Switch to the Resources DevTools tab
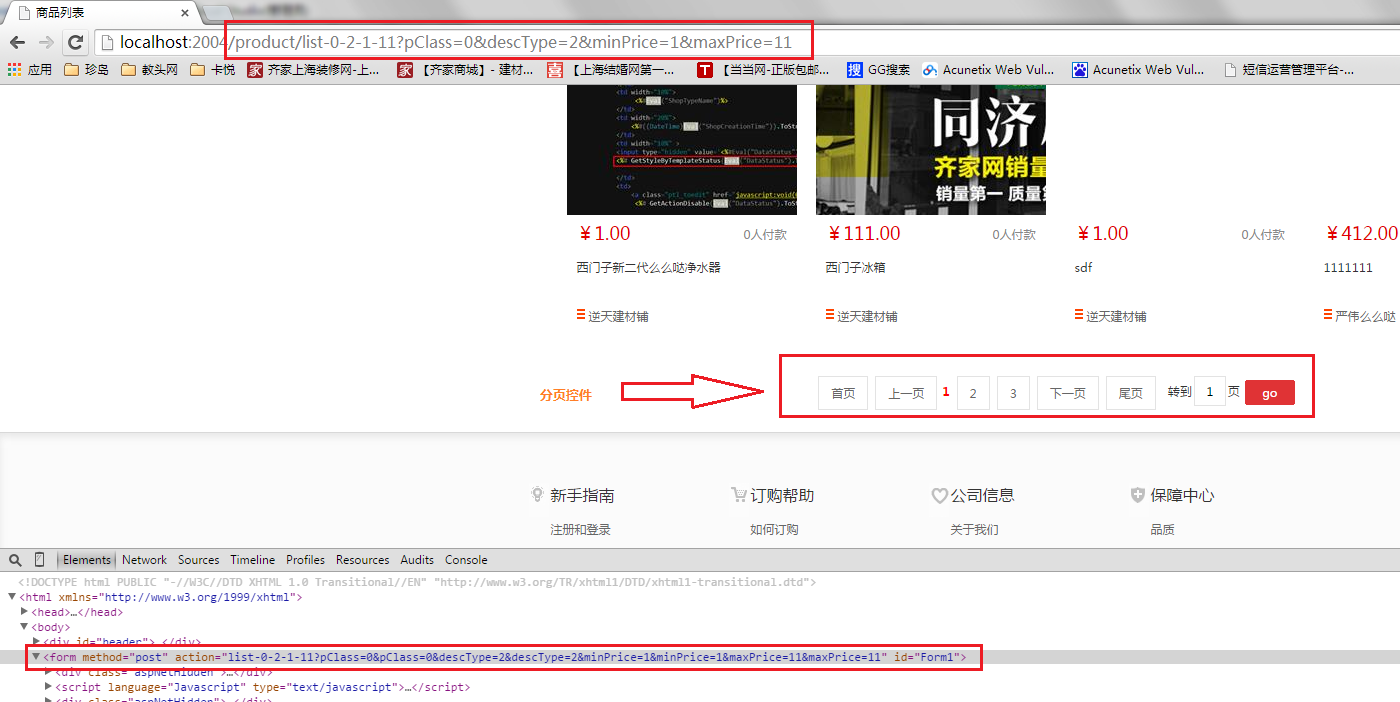1400x702 pixels. click(363, 560)
